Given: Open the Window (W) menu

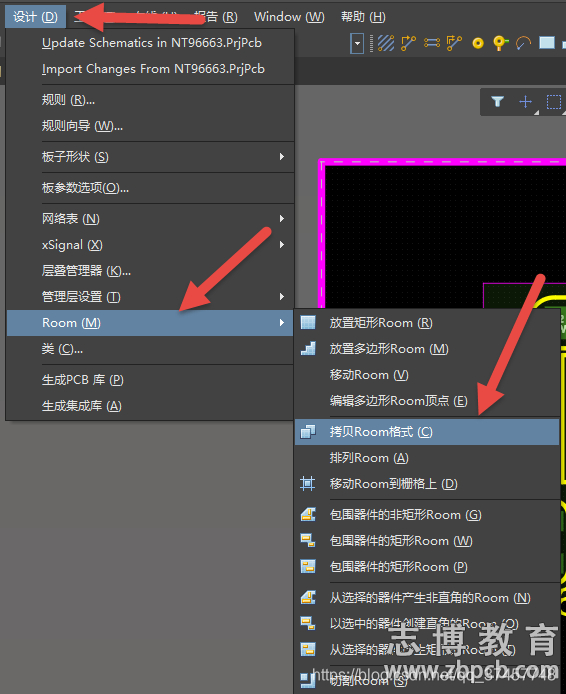Looking at the screenshot, I should [289, 17].
